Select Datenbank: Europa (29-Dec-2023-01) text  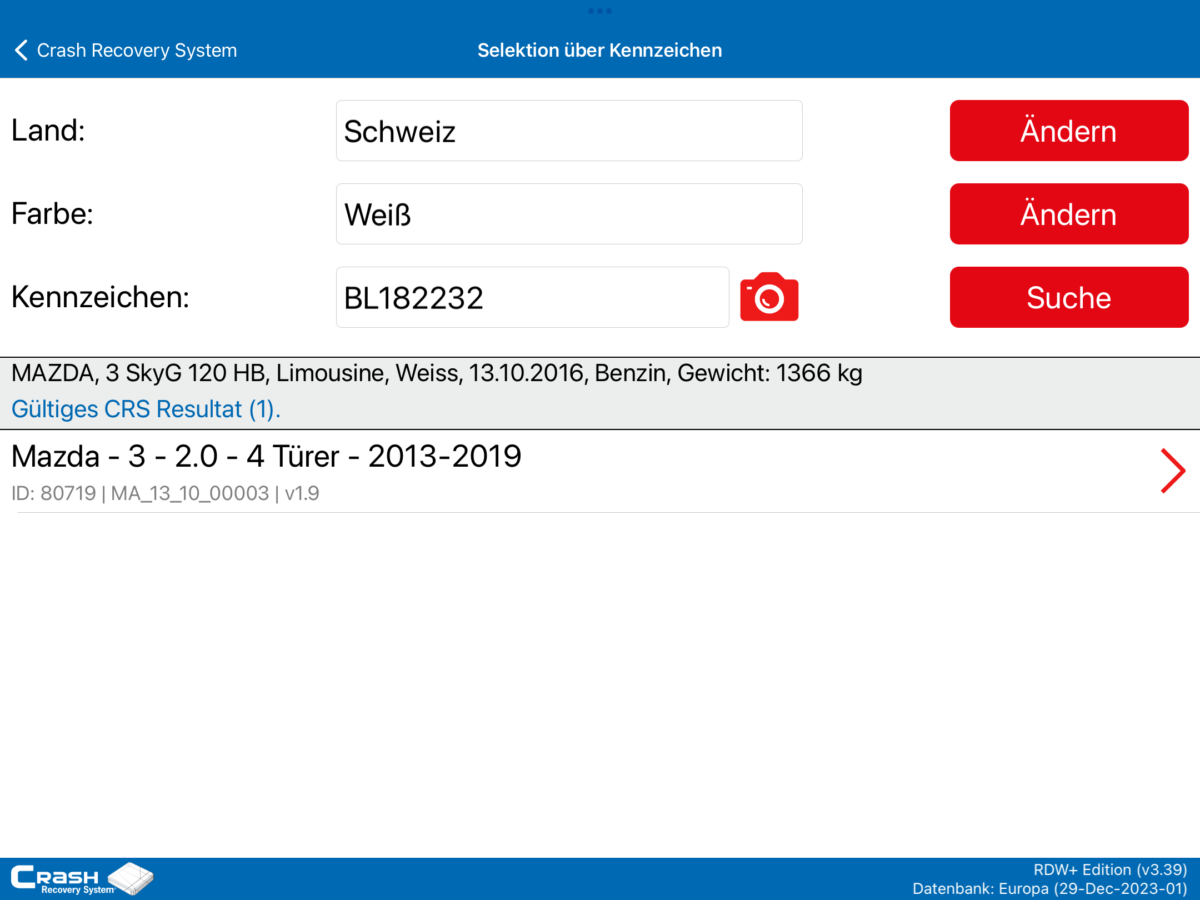click(1050, 888)
